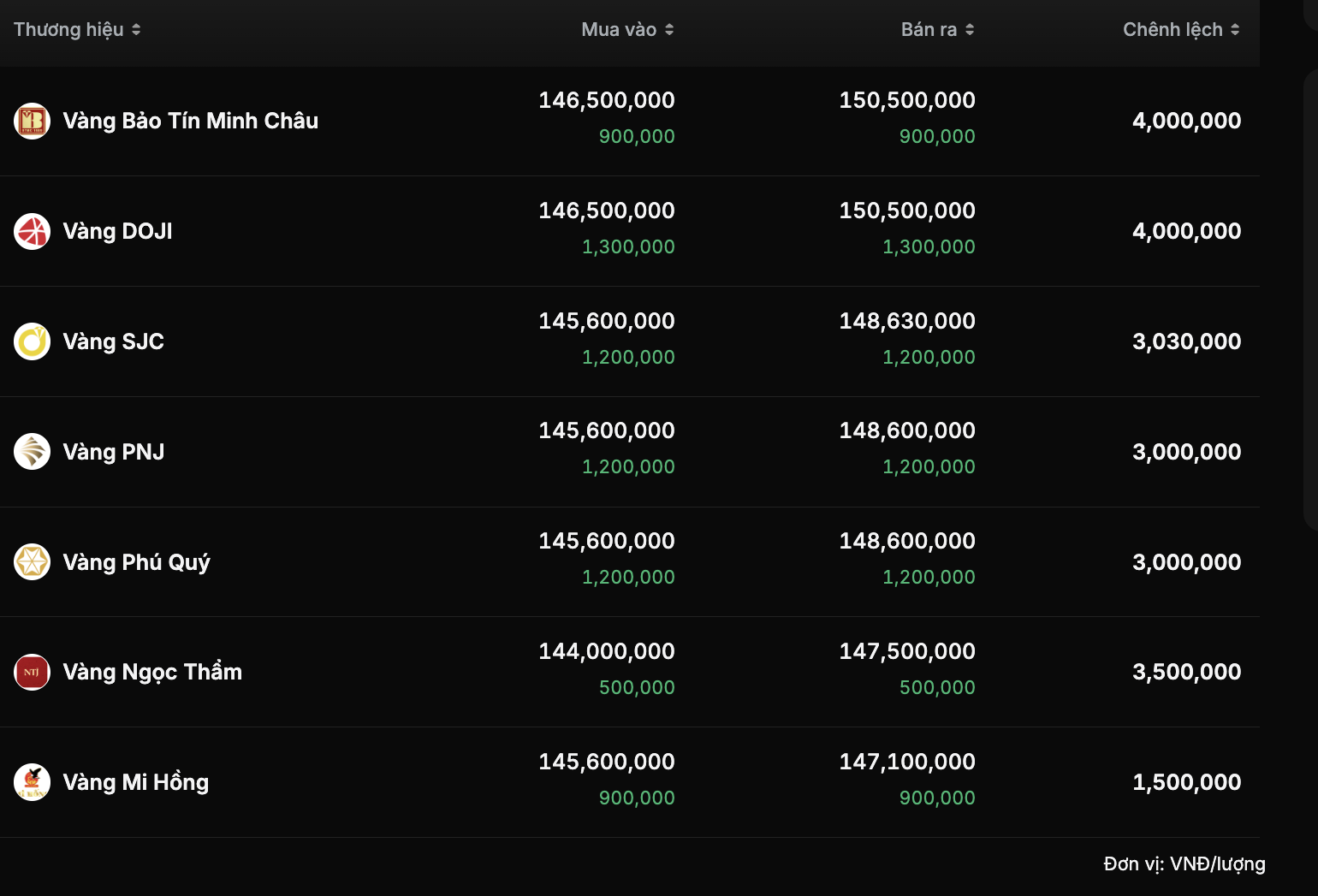Select SJC buy price 145,600,000
The image size is (1318, 896).
(x=607, y=321)
